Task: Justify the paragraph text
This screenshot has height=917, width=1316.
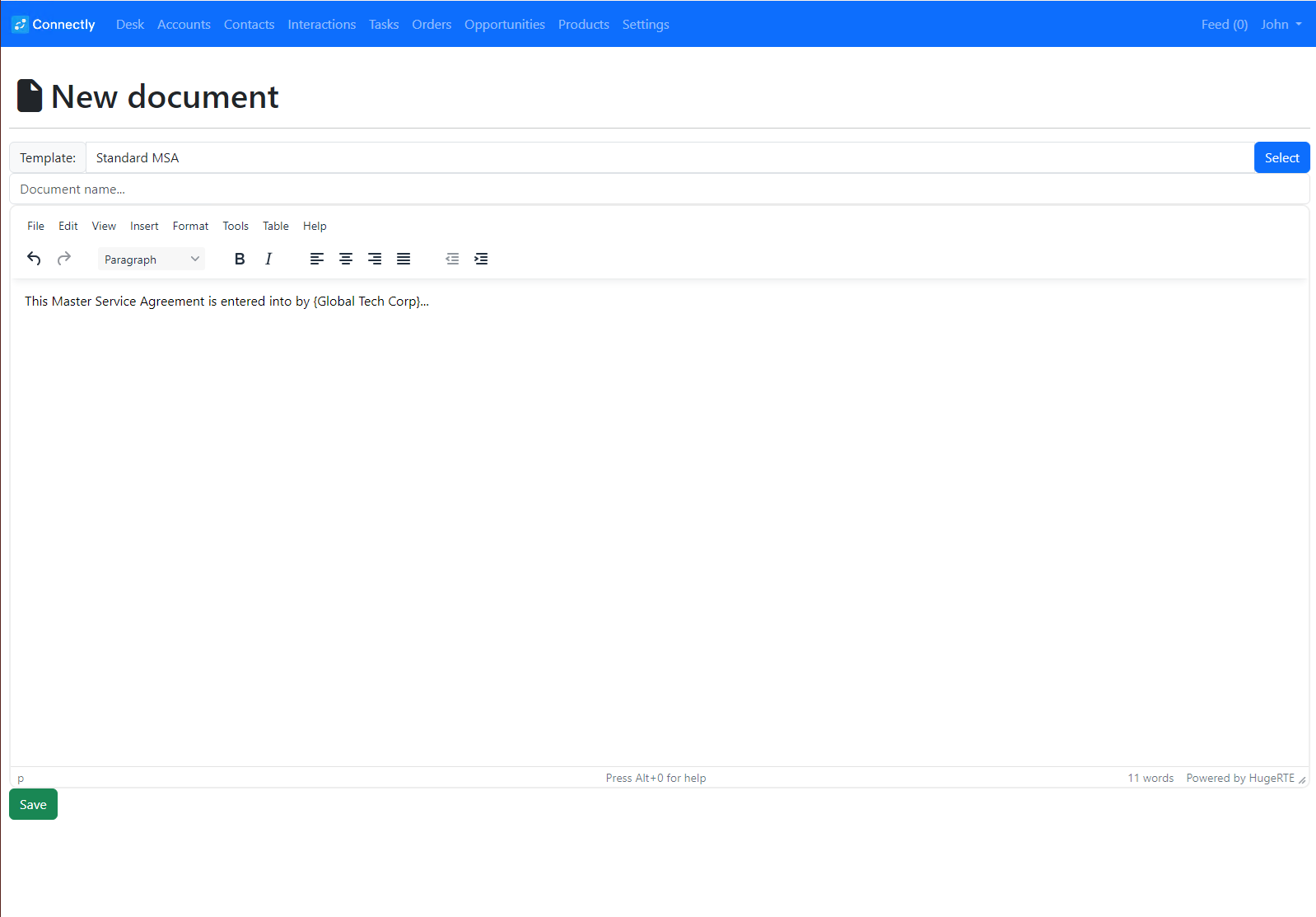Action: pos(404,259)
